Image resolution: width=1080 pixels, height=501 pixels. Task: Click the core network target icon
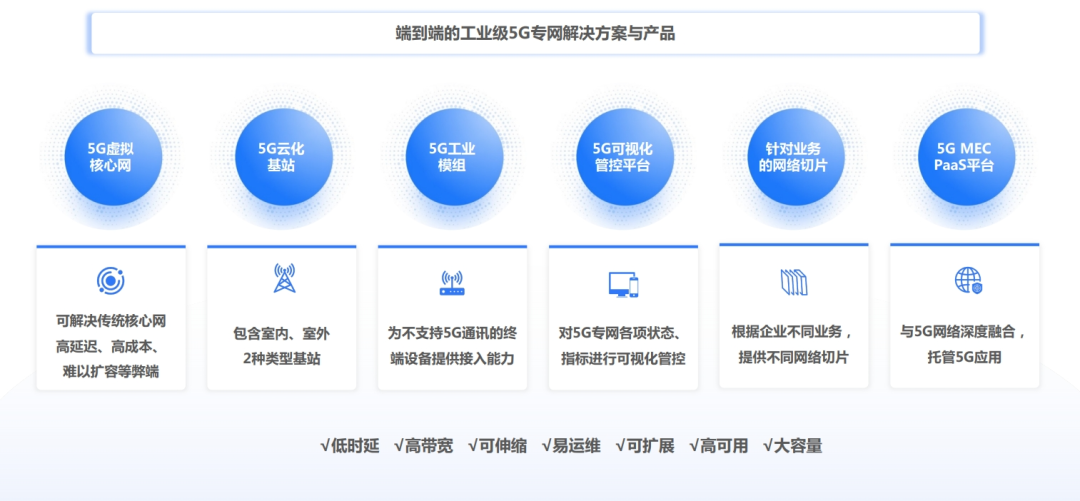click(x=110, y=280)
